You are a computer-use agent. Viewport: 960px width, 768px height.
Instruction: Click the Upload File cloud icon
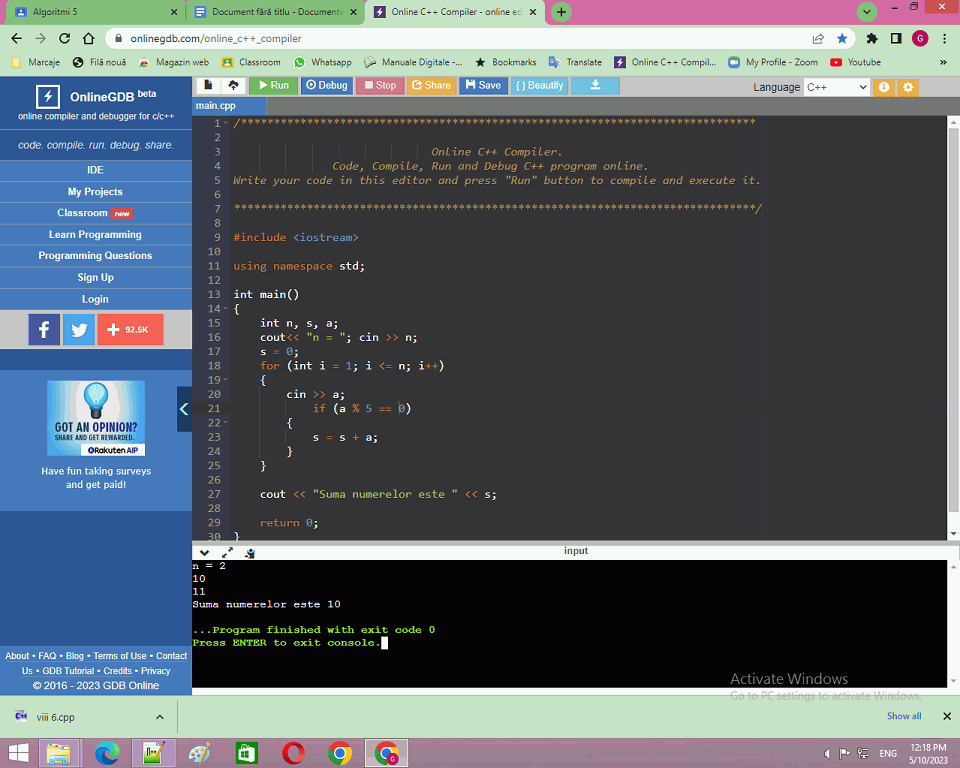233,86
